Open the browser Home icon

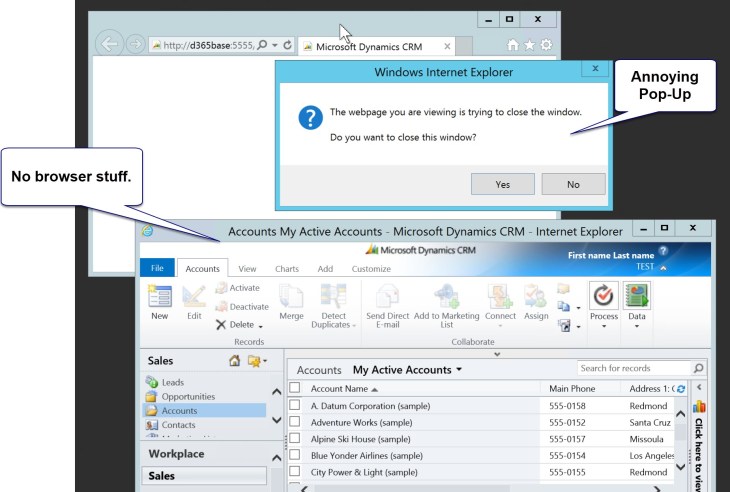point(513,45)
